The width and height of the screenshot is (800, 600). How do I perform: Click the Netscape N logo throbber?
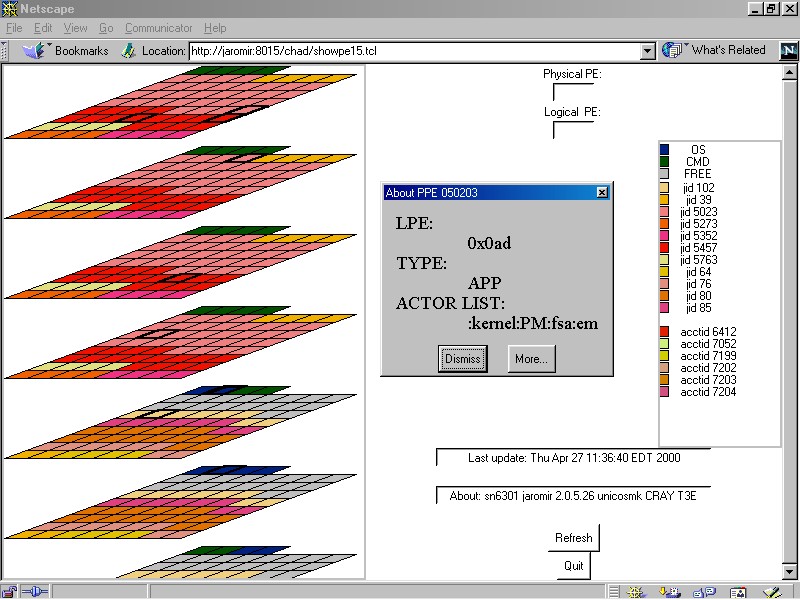coord(789,50)
